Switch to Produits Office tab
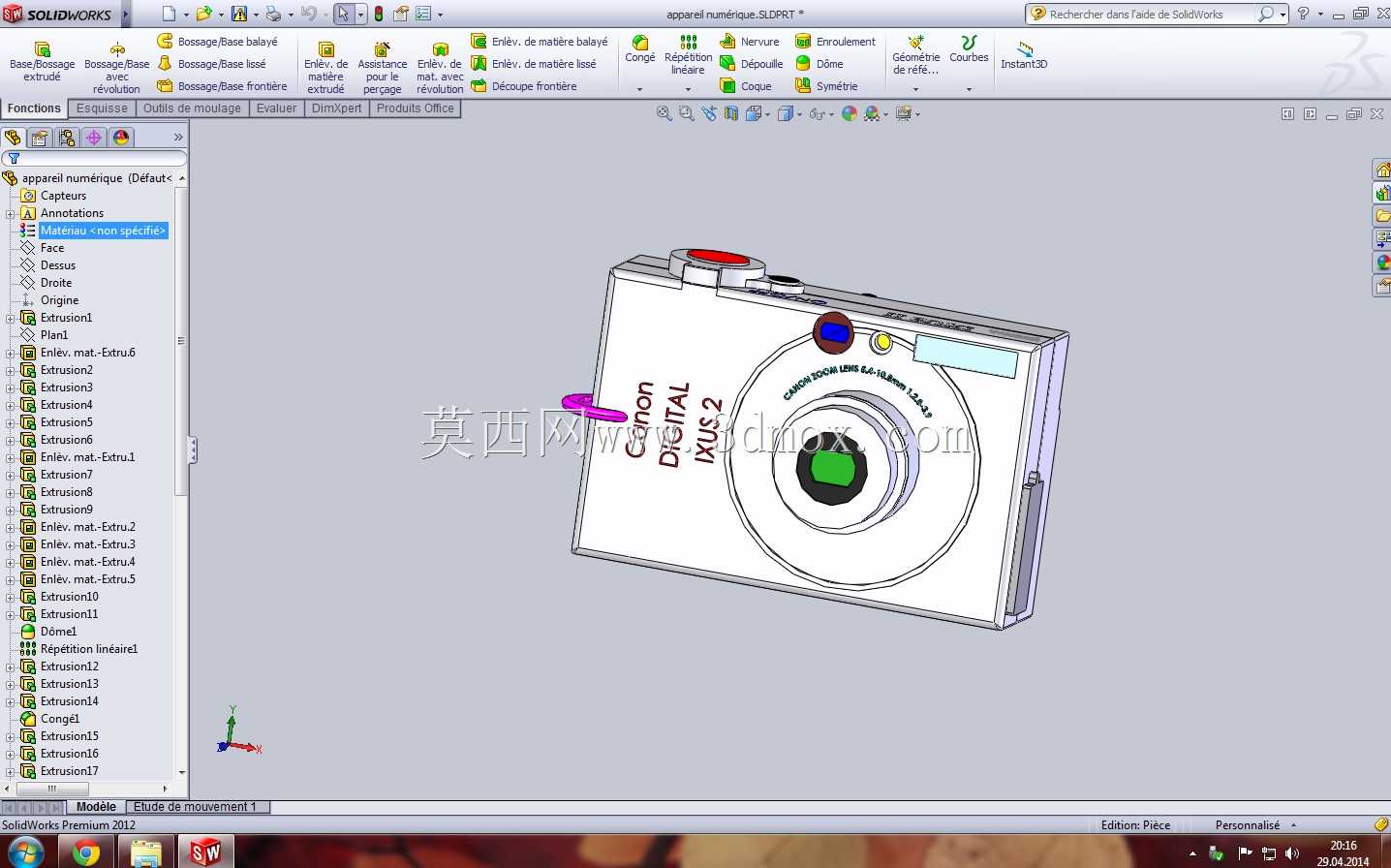Viewport: 1391px width, 868px height. click(415, 108)
